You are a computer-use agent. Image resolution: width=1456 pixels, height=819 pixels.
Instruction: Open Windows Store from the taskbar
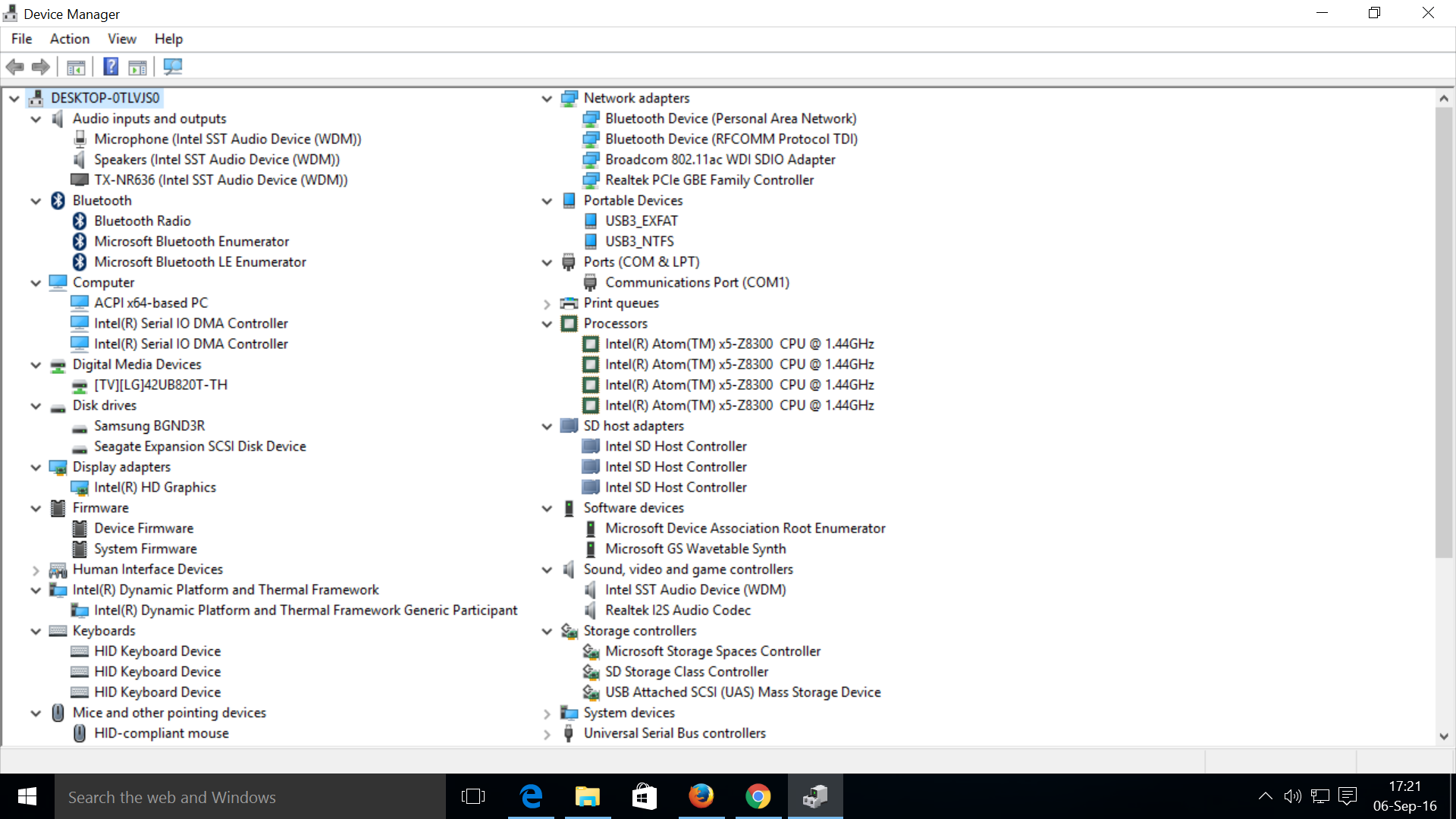[x=645, y=796]
